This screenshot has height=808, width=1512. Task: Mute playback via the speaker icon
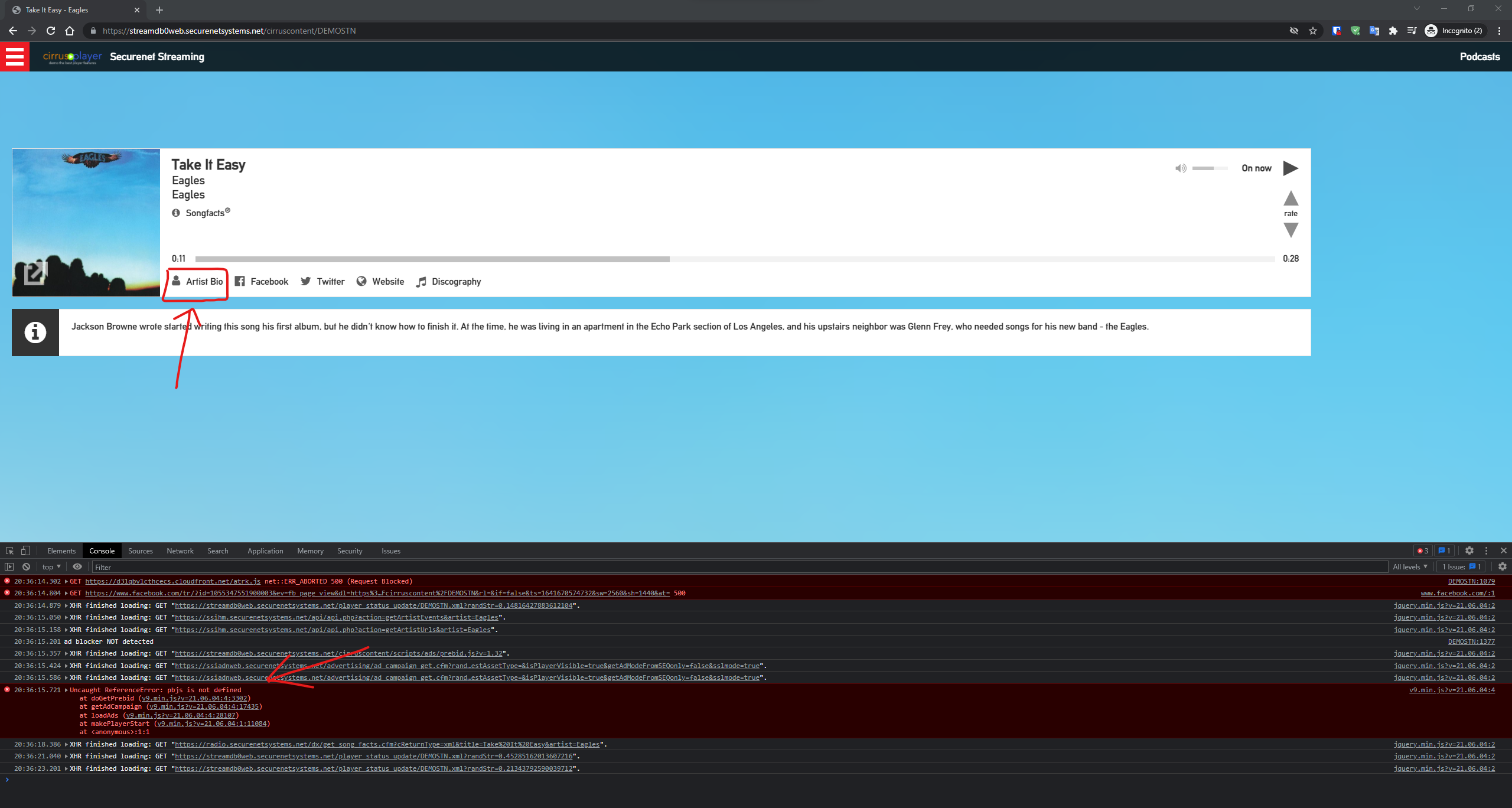1180,168
